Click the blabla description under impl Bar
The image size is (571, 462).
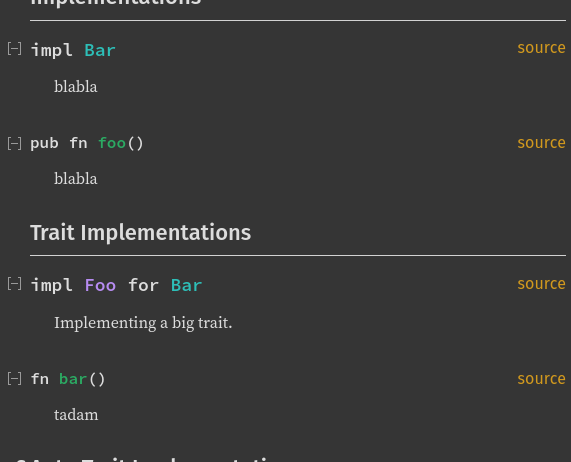tap(76, 87)
